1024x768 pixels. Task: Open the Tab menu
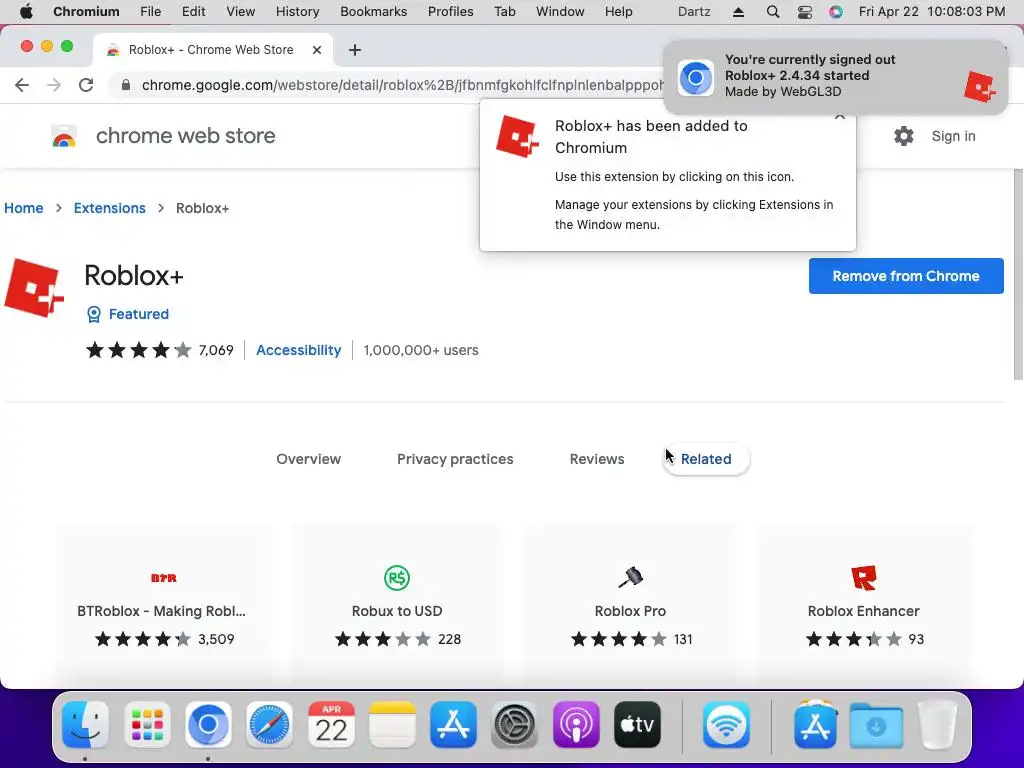[x=504, y=12]
